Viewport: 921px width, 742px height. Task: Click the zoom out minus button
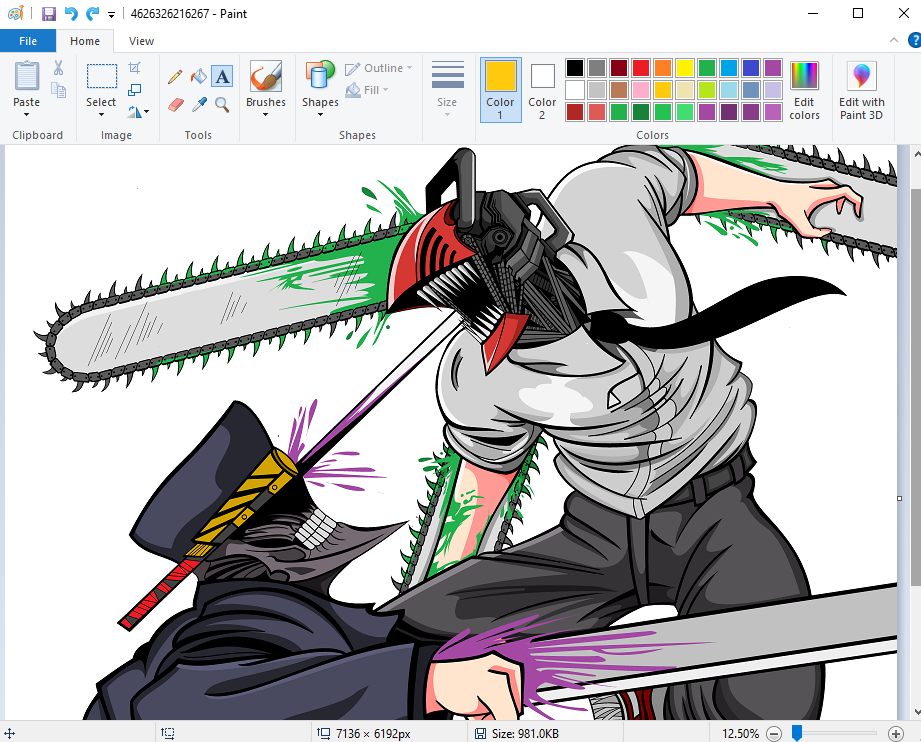[774, 733]
